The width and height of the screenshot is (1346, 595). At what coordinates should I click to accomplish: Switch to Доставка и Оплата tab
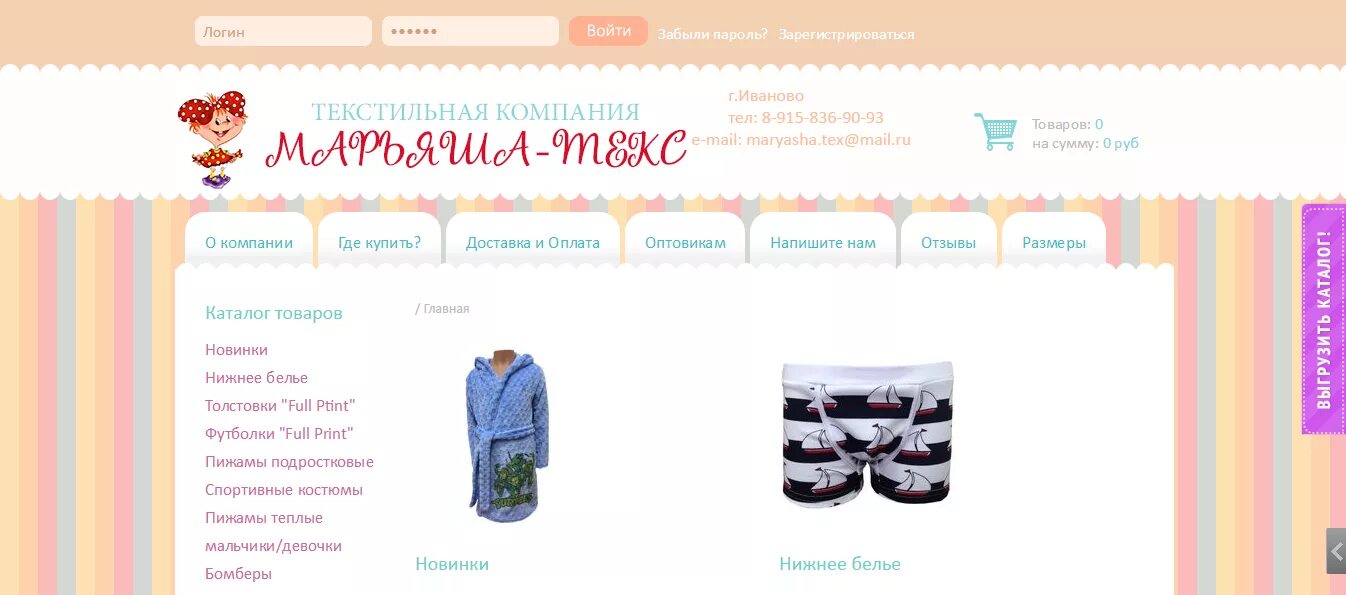pos(533,242)
